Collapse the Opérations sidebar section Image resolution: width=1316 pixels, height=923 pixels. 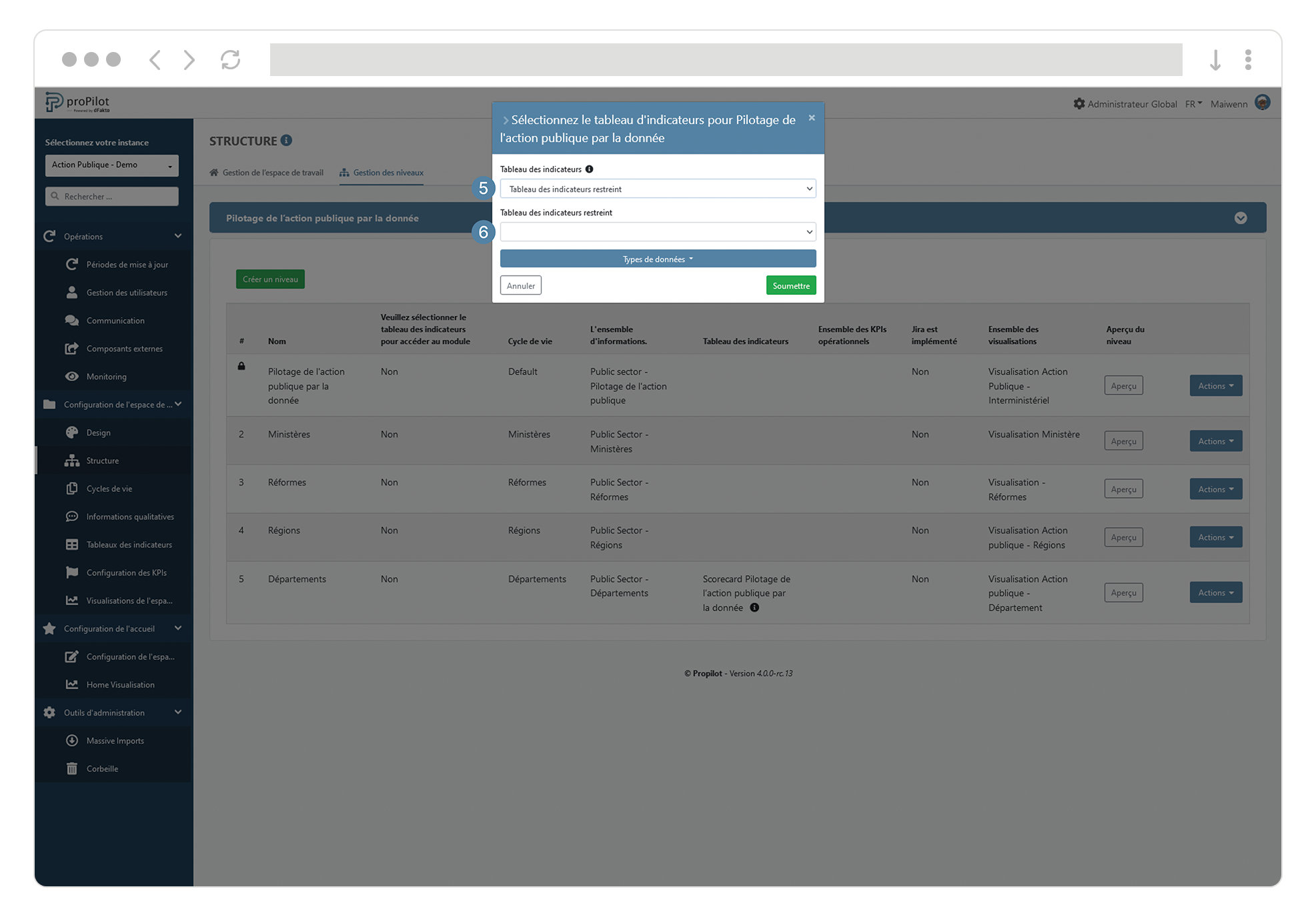(177, 236)
